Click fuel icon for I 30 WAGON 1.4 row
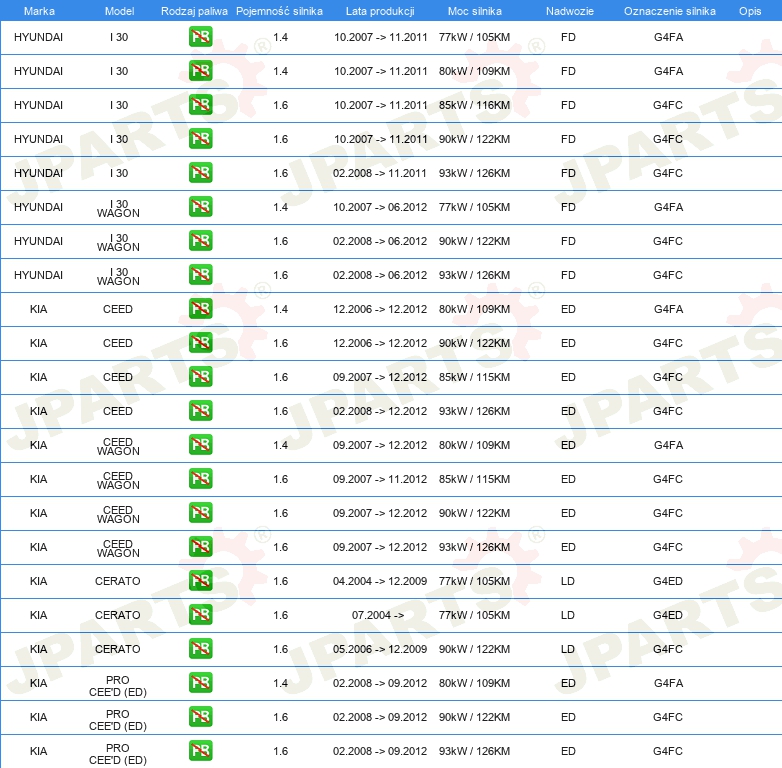Viewport: 782px width, 768px height. 200,207
